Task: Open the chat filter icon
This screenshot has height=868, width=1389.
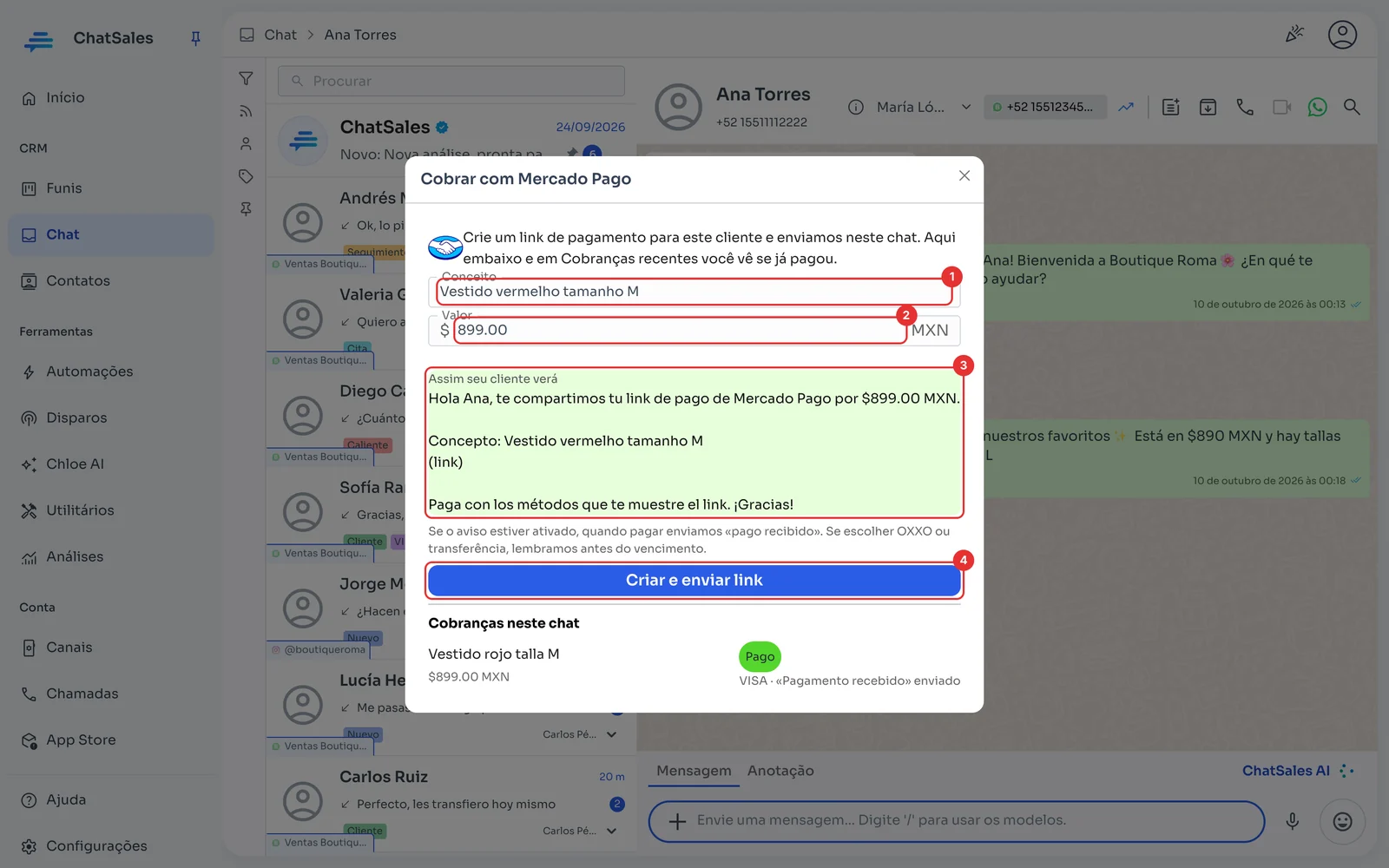Action: coord(246,79)
